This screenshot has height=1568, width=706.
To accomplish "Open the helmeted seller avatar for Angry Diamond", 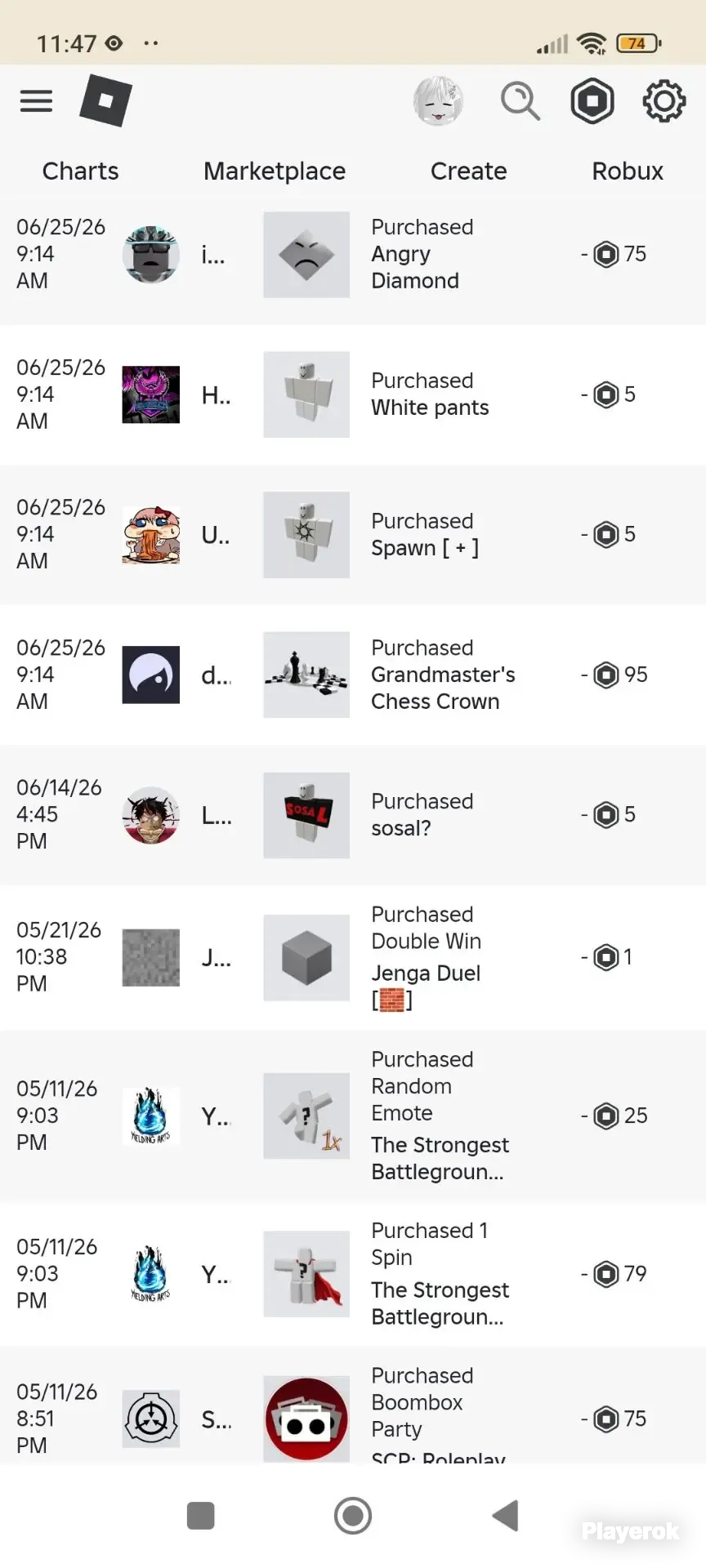I will pyautogui.click(x=151, y=255).
